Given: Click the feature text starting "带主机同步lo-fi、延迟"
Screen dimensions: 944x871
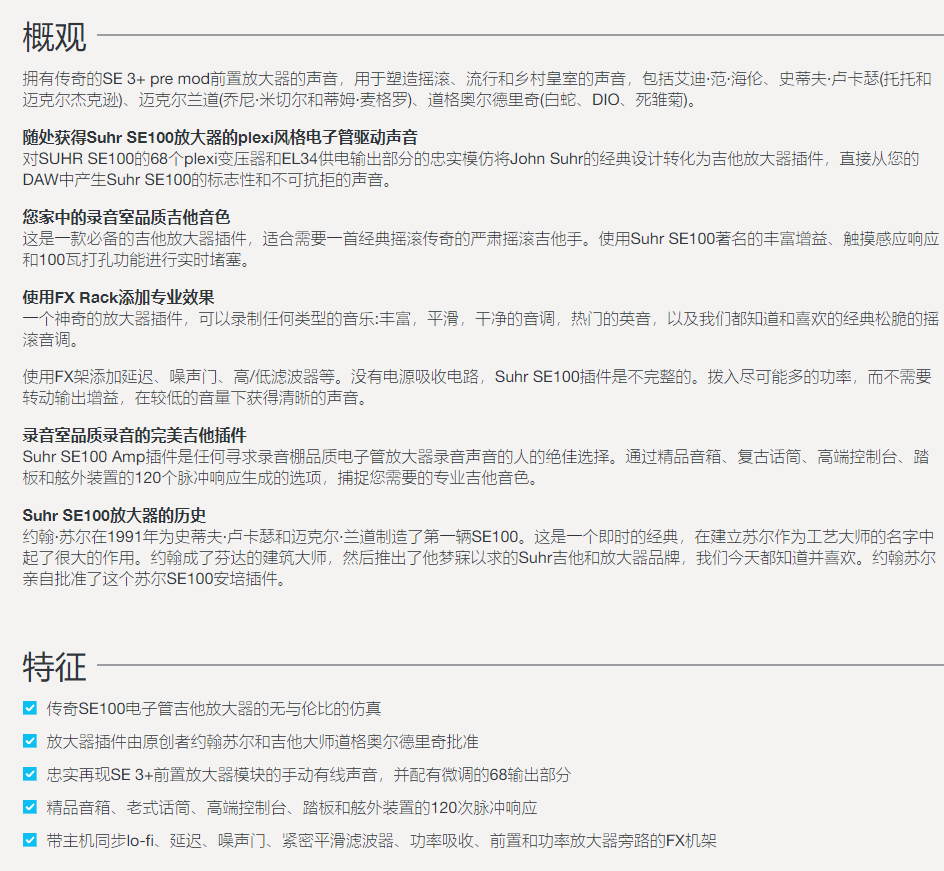Looking at the screenshot, I should tap(382, 841).
